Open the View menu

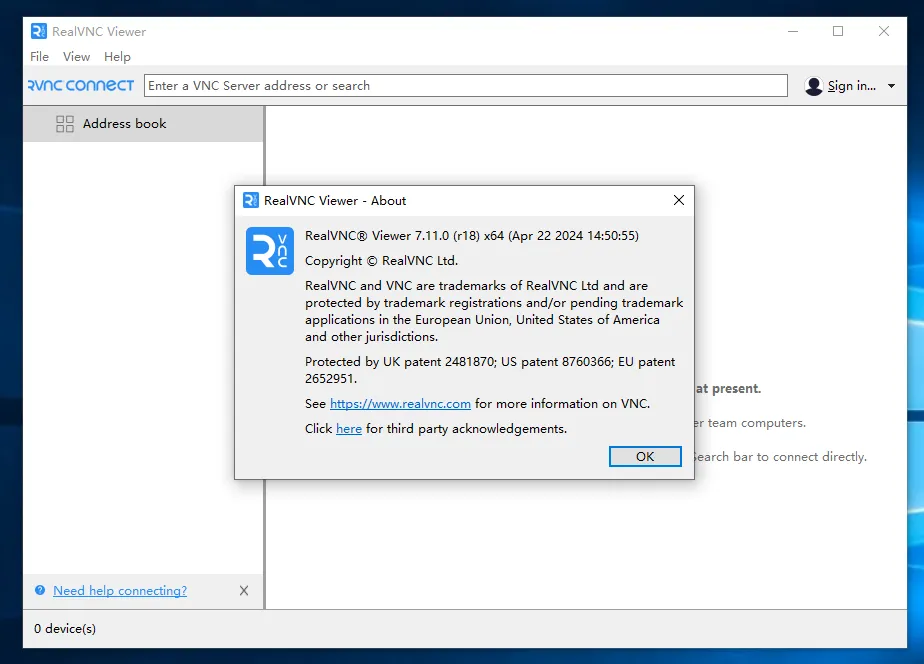(x=76, y=57)
